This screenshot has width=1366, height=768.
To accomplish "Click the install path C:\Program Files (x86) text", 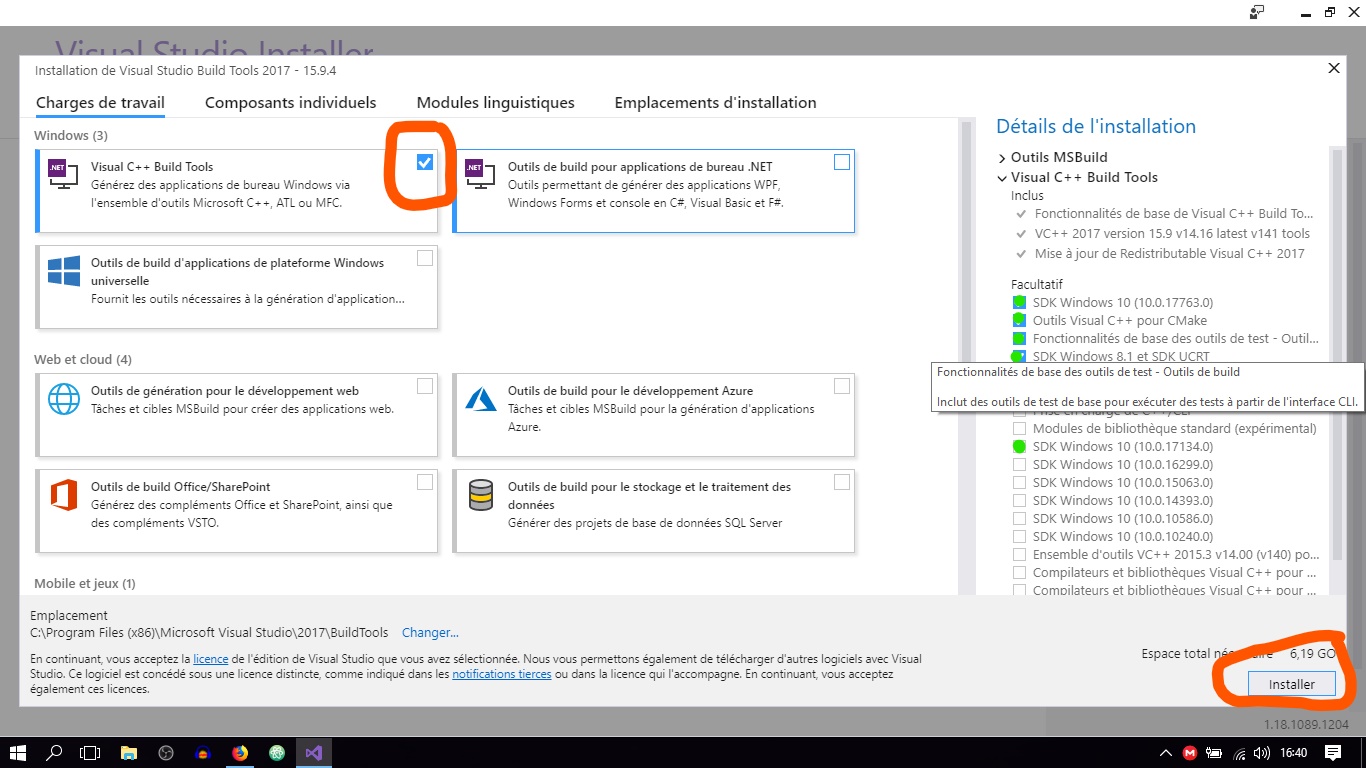I will pyautogui.click(x=209, y=633).
